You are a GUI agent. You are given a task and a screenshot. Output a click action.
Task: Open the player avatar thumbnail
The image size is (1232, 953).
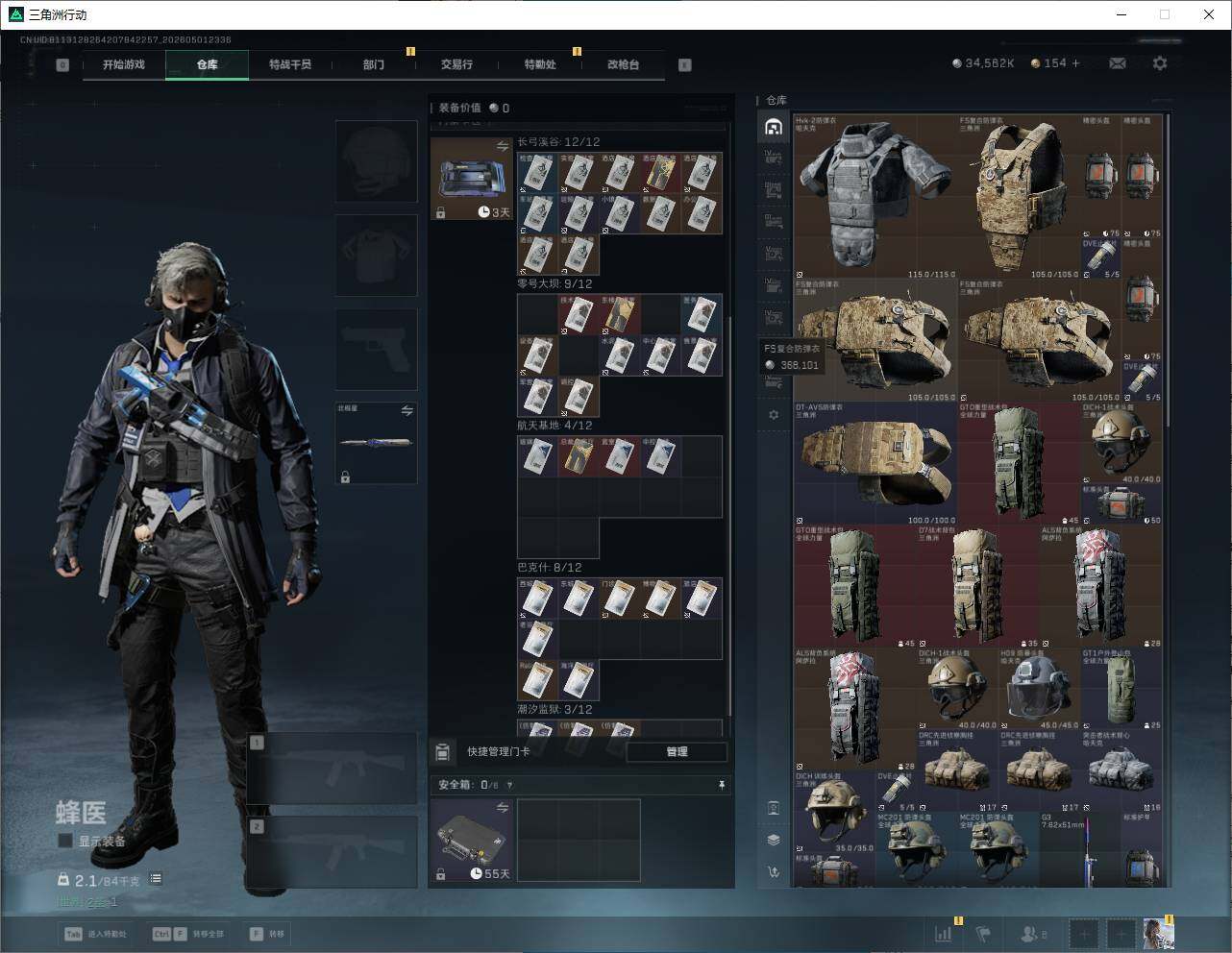[x=1158, y=933]
